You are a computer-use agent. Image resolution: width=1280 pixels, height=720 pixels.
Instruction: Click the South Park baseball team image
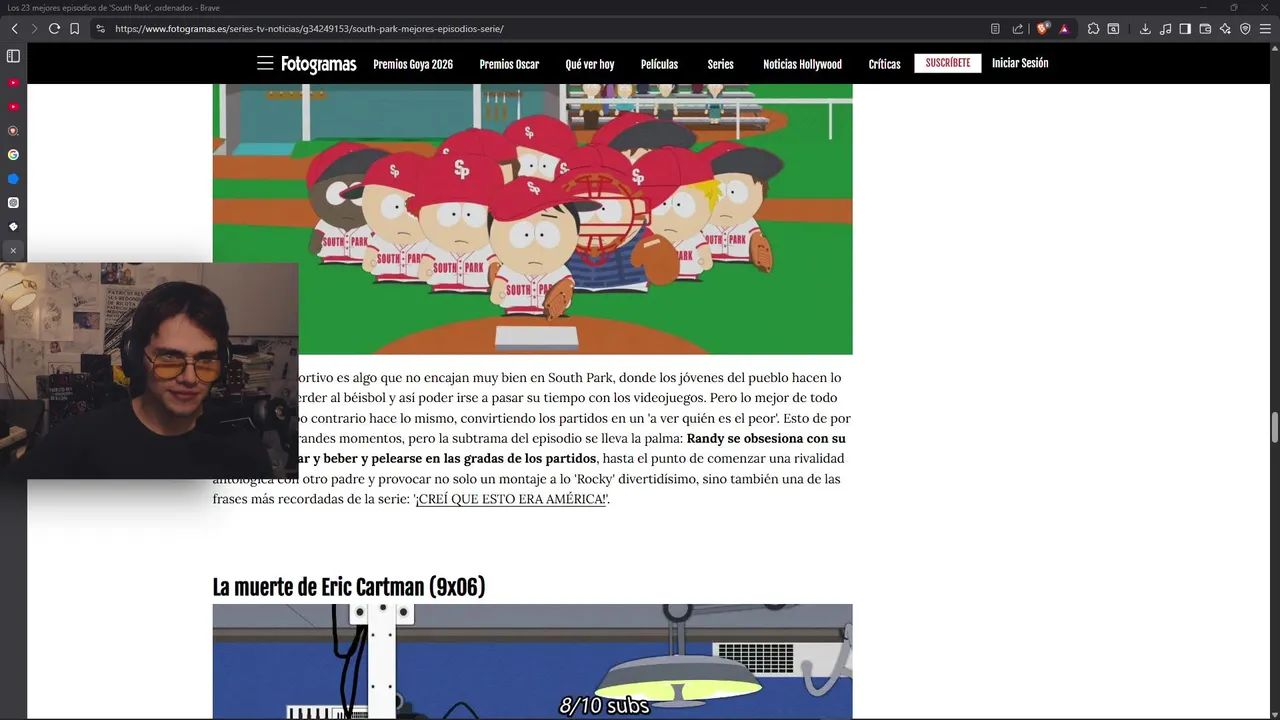coord(532,219)
